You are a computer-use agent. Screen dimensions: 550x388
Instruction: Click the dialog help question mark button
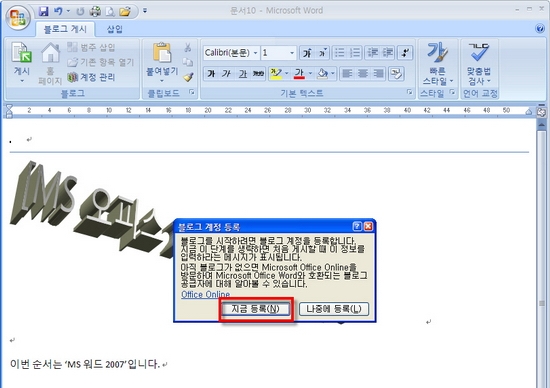click(x=357, y=227)
